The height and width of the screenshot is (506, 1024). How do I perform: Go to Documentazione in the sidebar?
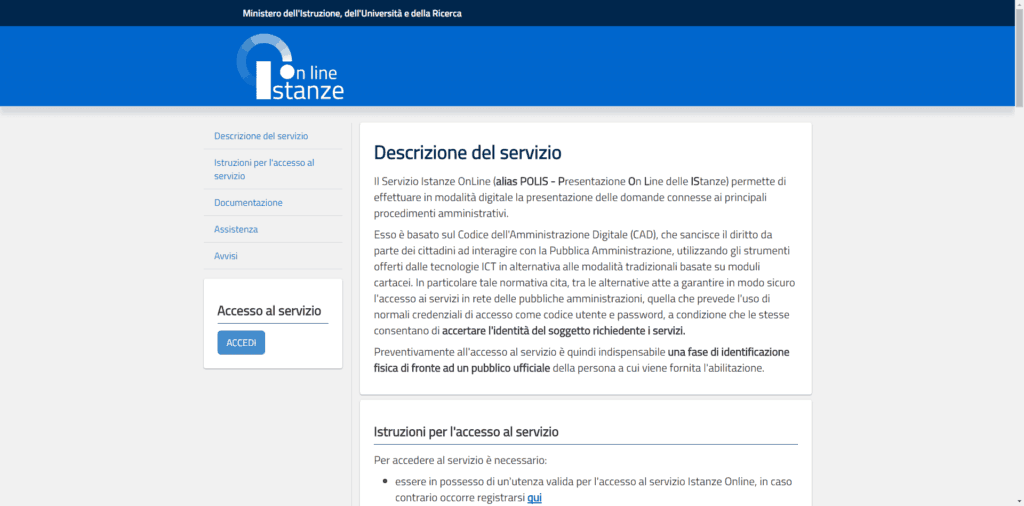248,203
